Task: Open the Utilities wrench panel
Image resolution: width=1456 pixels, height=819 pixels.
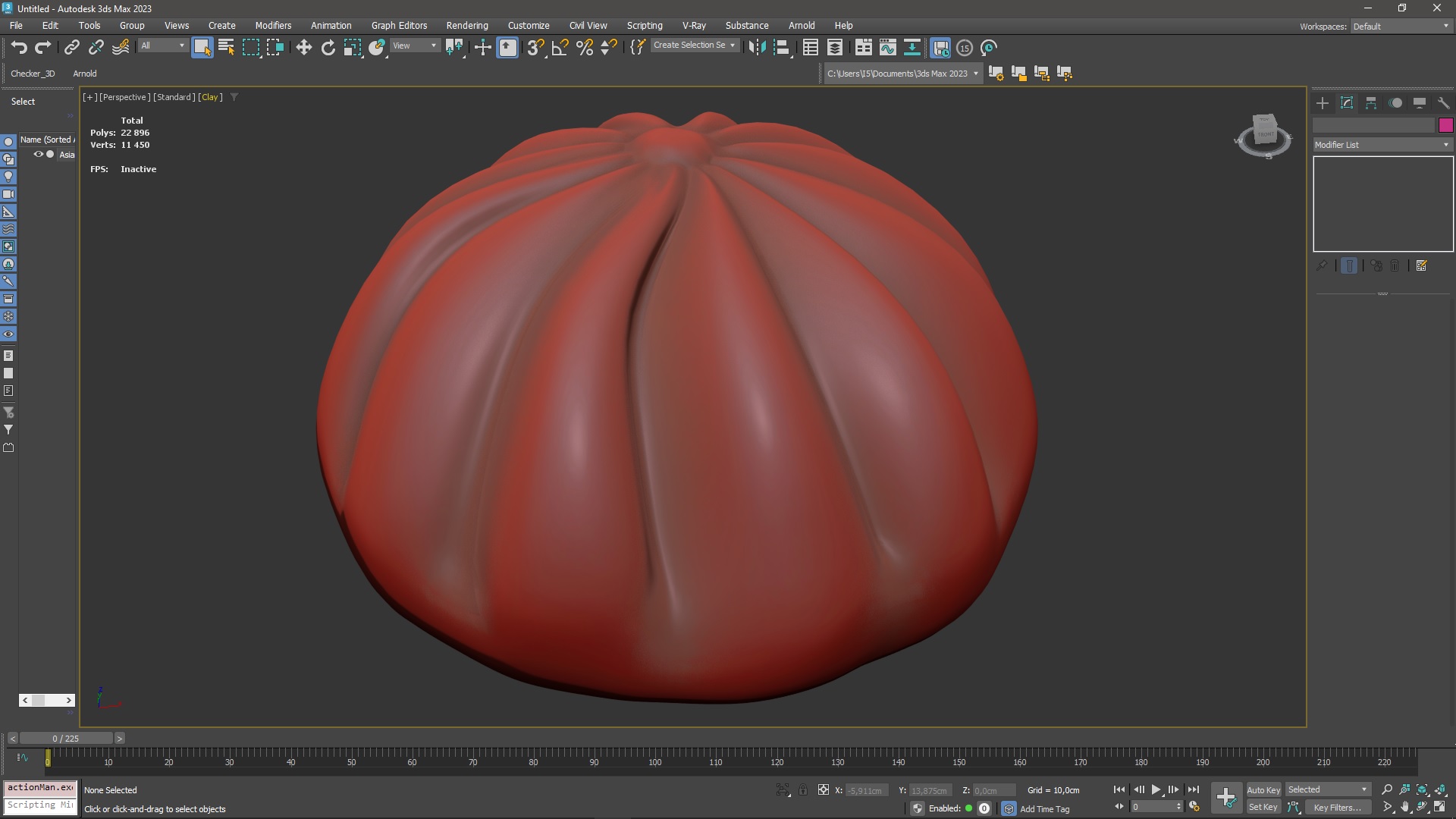Action: point(1443,103)
